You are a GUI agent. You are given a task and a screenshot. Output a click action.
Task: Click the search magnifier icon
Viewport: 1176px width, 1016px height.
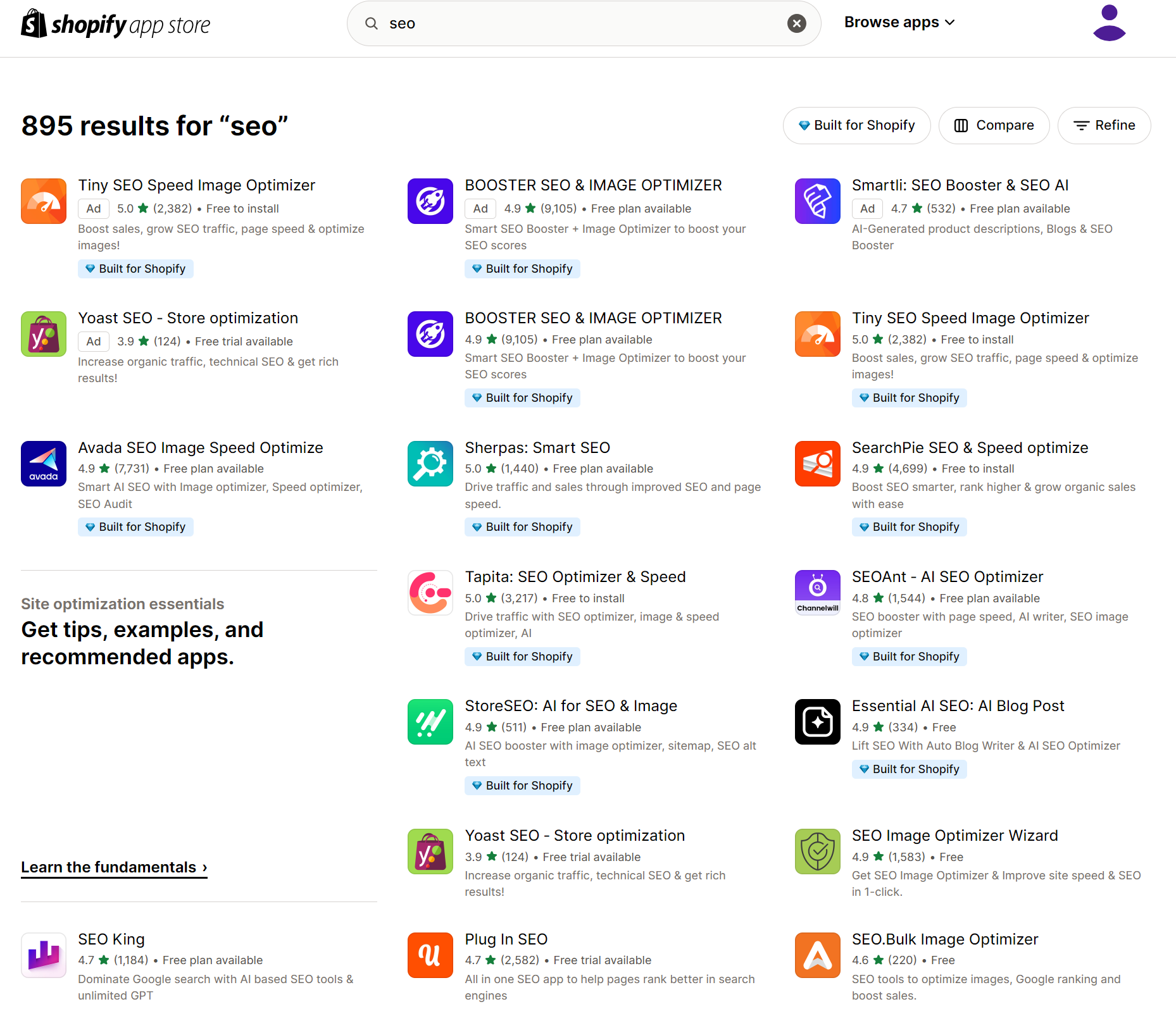tap(372, 23)
